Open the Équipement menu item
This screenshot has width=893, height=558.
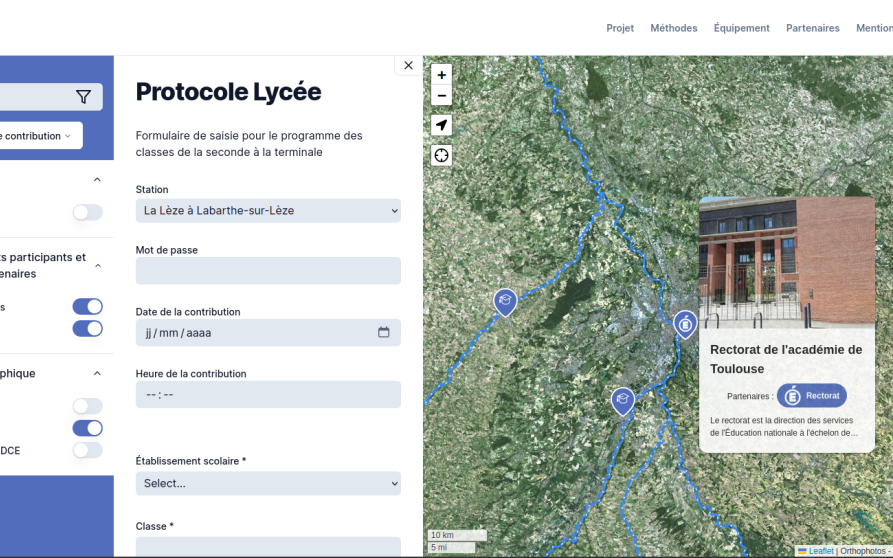coord(742,28)
